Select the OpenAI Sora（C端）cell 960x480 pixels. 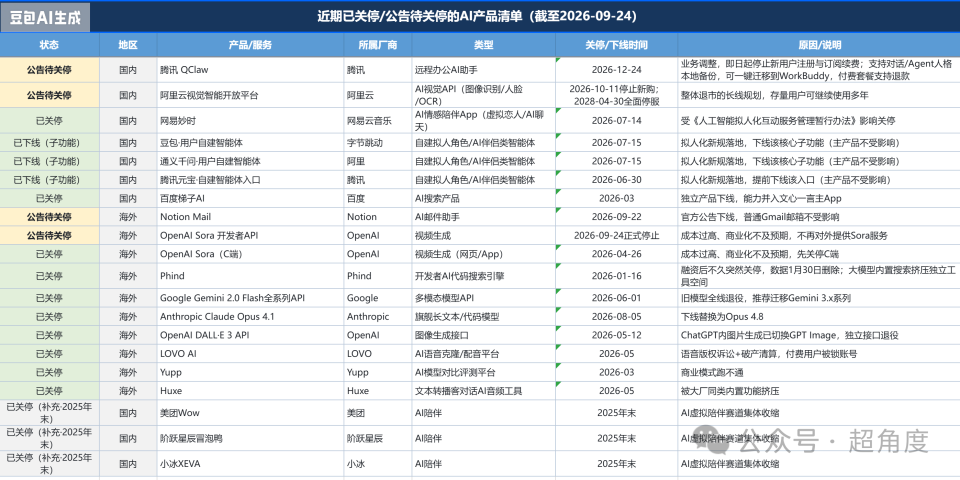pos(250,253)
